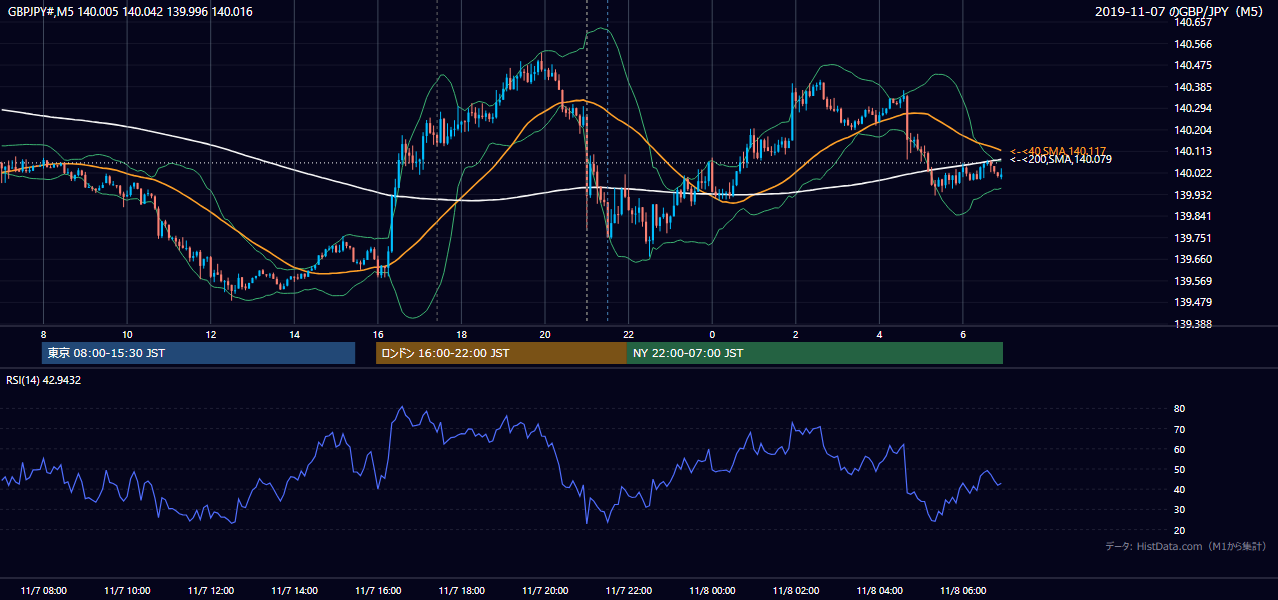Click the bottom date label 11/7 08:00

(43, 591)
